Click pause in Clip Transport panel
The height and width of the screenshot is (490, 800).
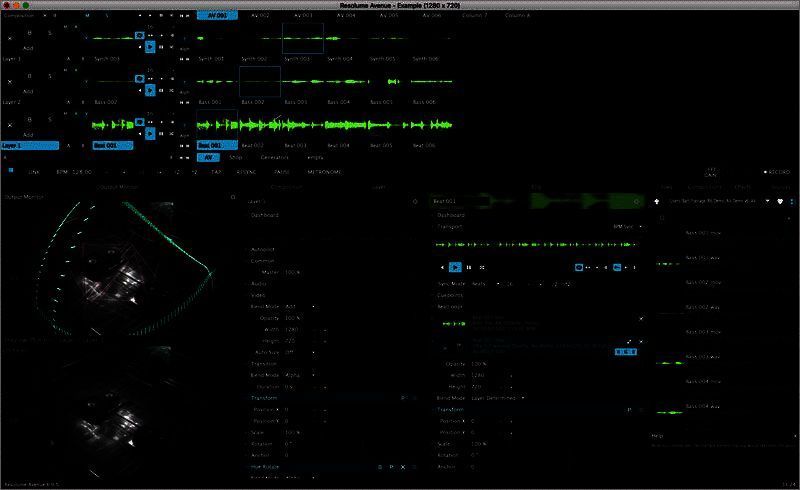(x=469, y=267)
